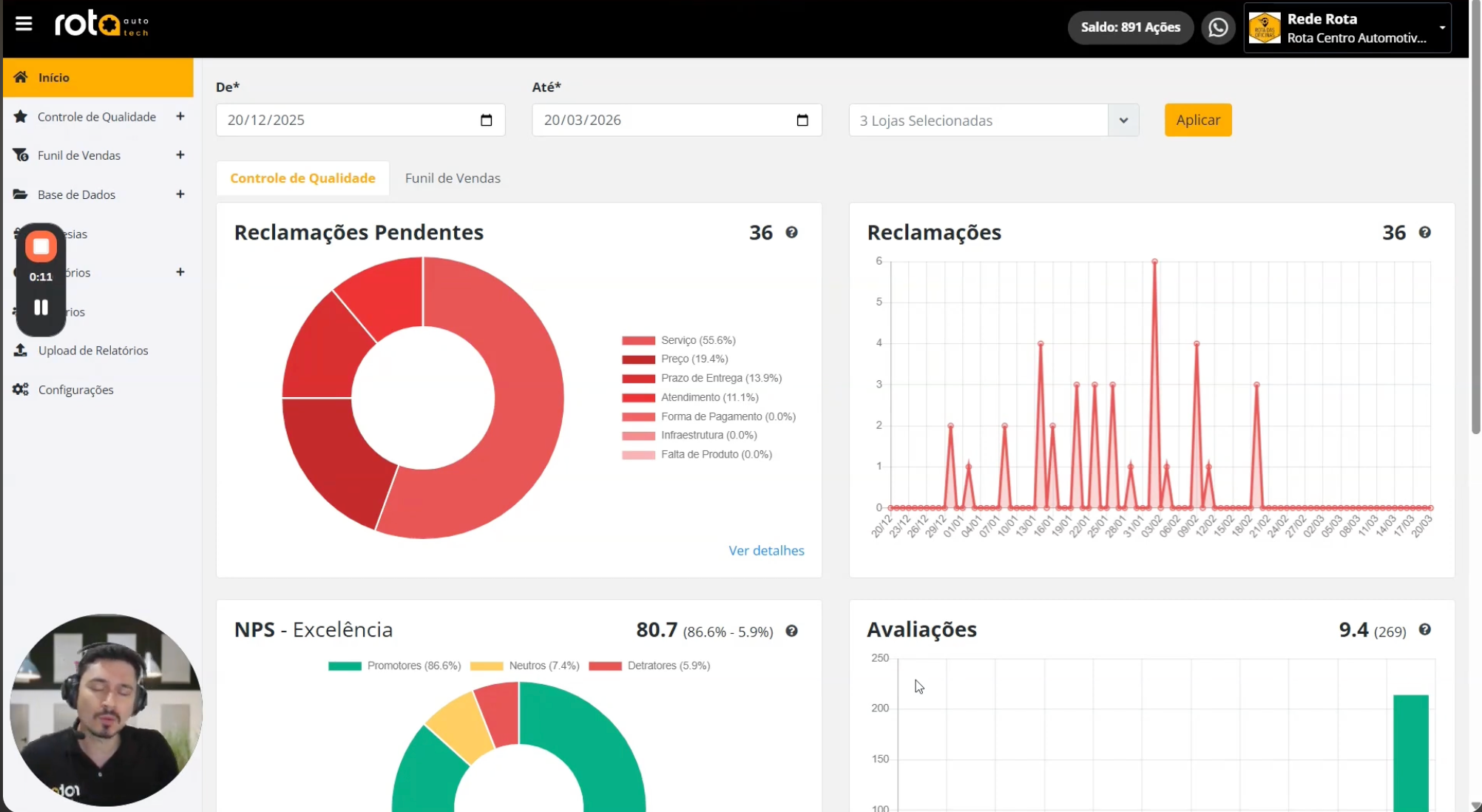Image resolution: width=1482 pixels, height=812 pixels.
Task: Open the calendar picker in the Até field
Action: (x=802, y=121)
